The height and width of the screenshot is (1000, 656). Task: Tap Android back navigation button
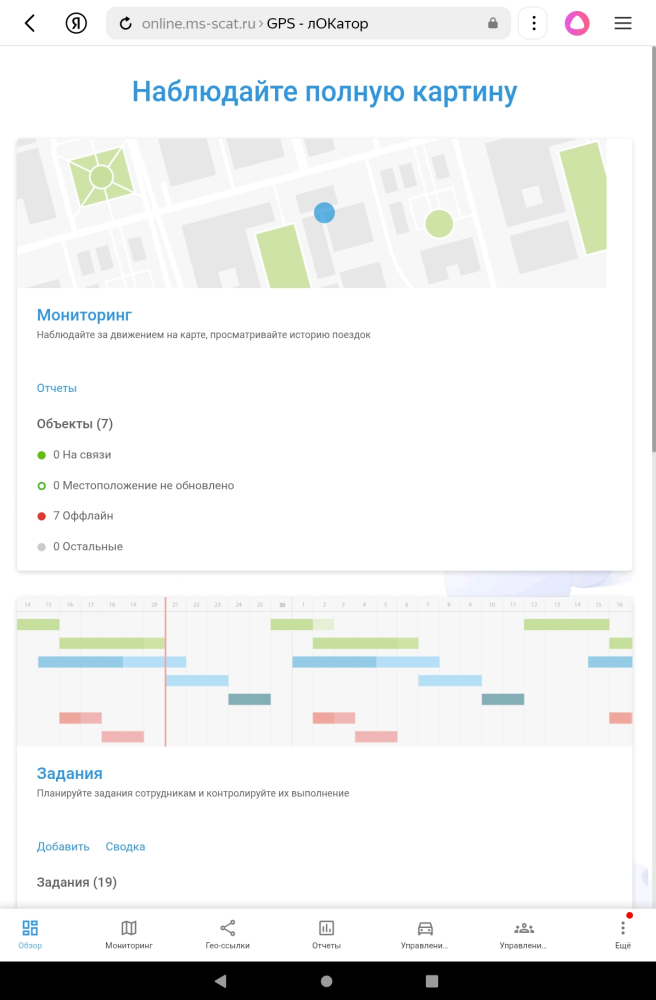(x=221, y=981)
